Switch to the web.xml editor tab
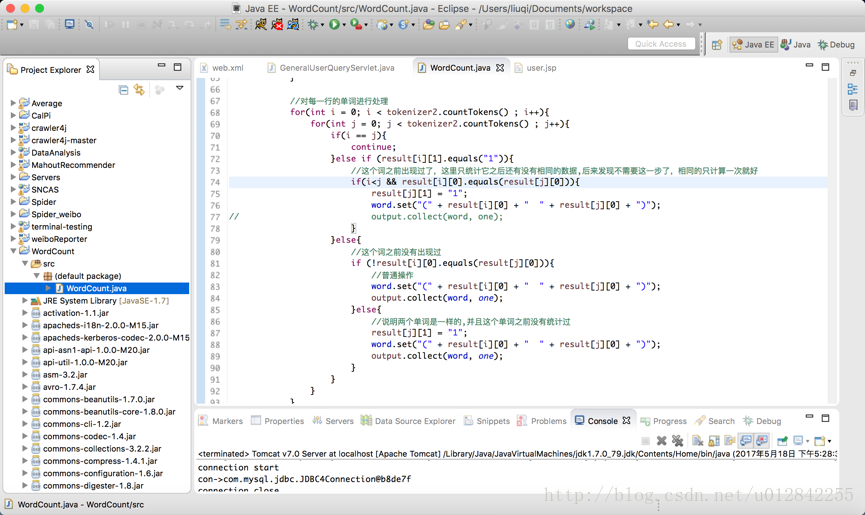Screen dimensions: 865x515 222,68
